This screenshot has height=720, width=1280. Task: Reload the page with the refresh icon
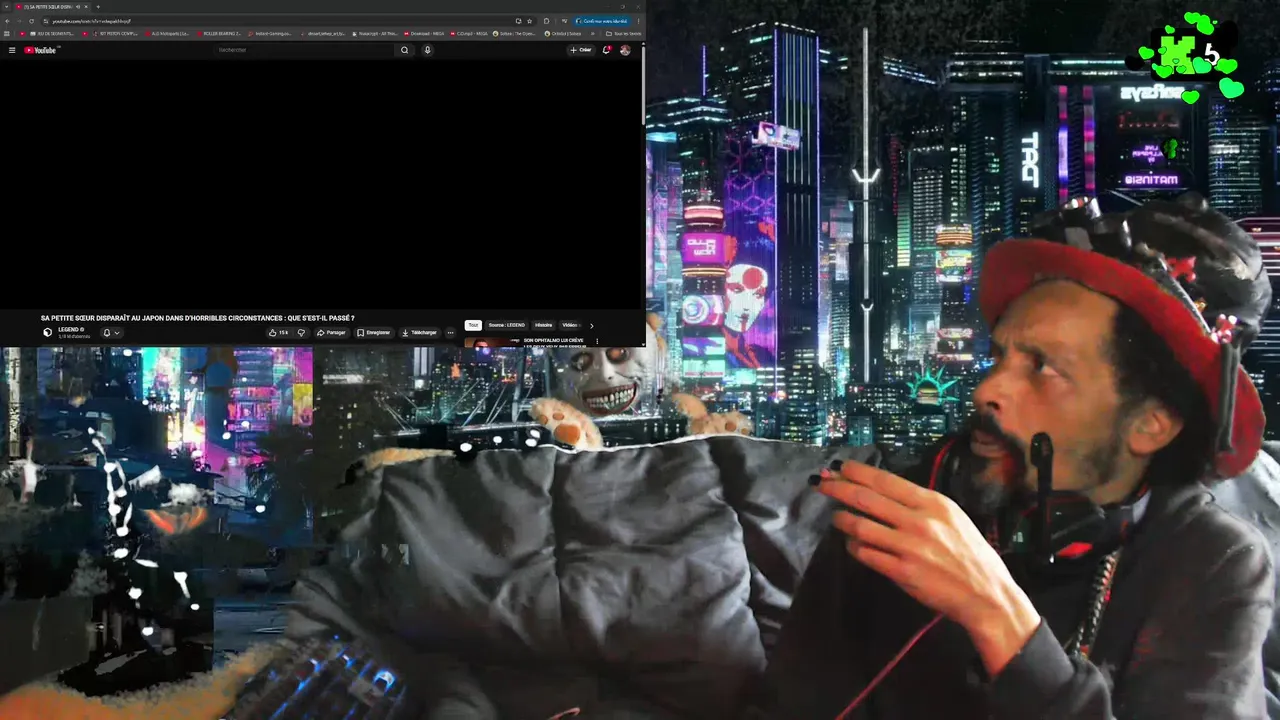pyautogui.click(x=31, y=21)
